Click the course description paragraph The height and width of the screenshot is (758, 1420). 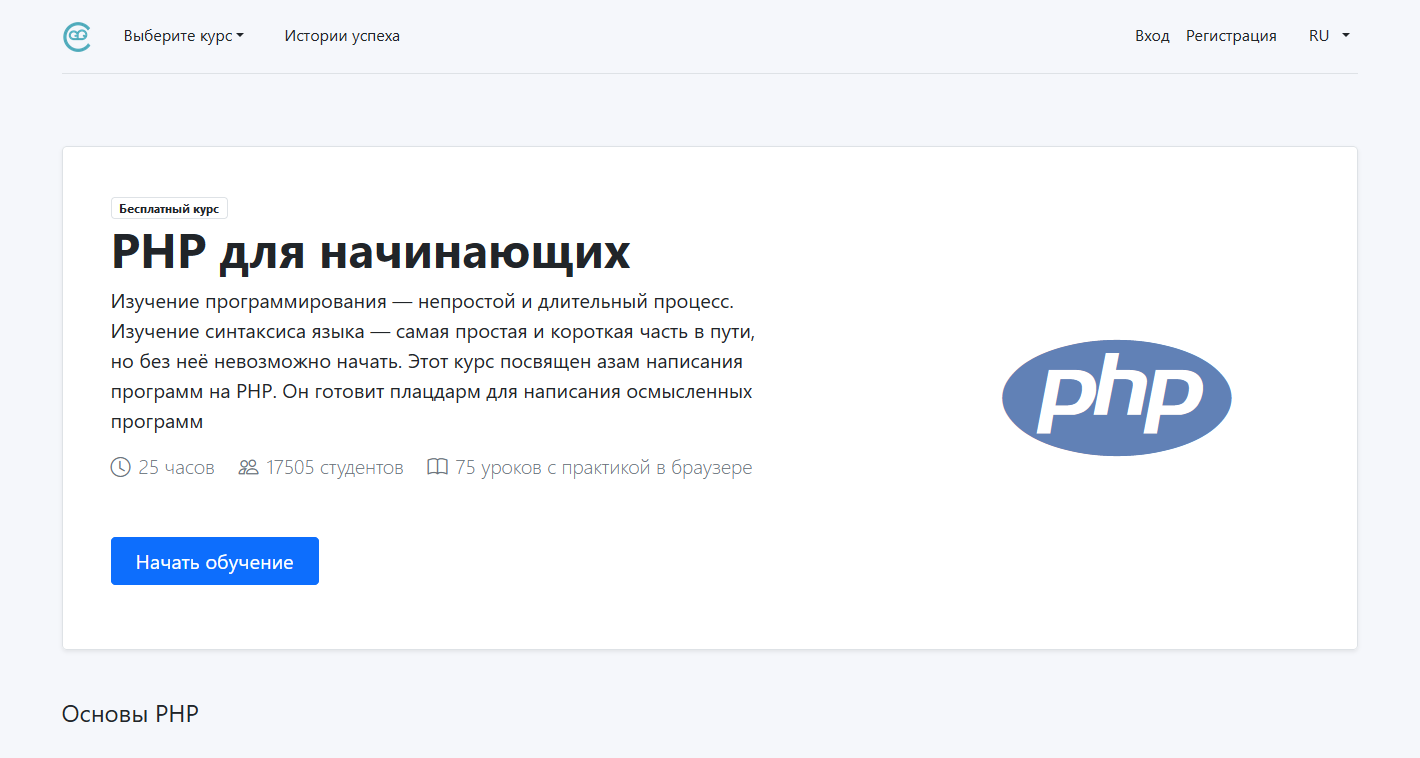click(x=432, y=361)
